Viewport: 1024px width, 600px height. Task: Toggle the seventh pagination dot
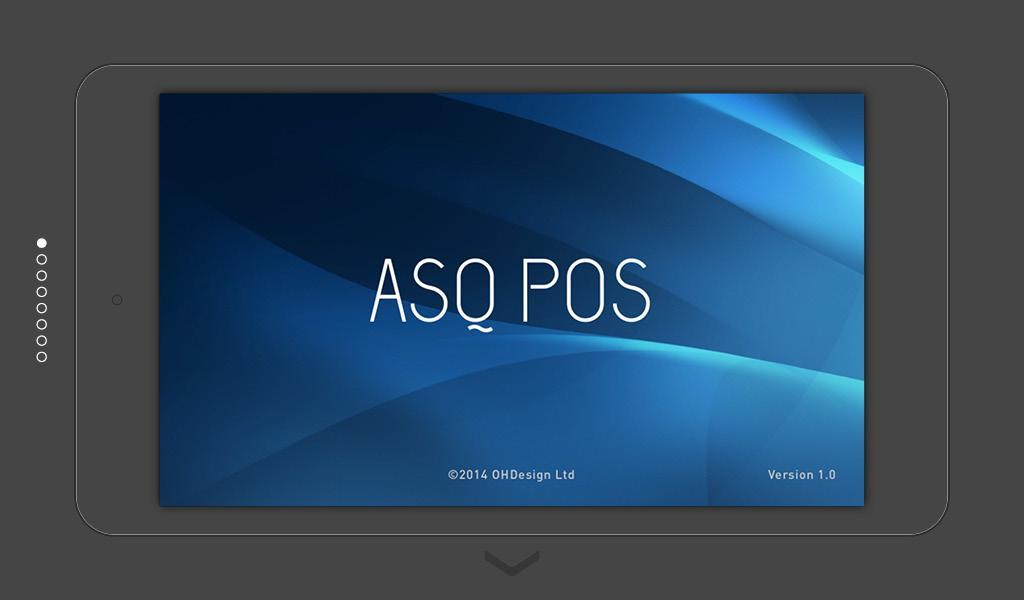40,338
